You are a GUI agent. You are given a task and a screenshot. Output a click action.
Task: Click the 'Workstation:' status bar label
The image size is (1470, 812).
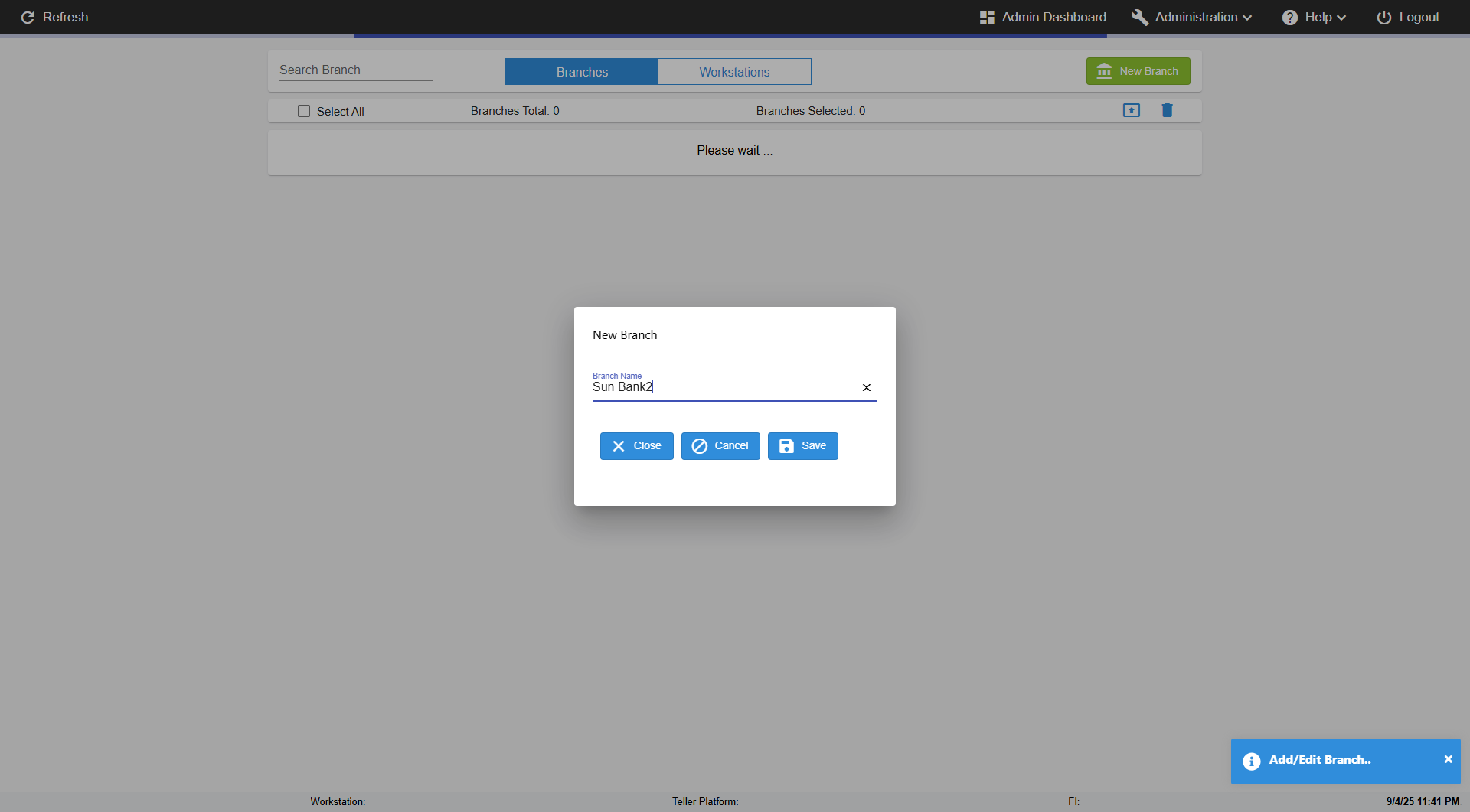[338, 801]
